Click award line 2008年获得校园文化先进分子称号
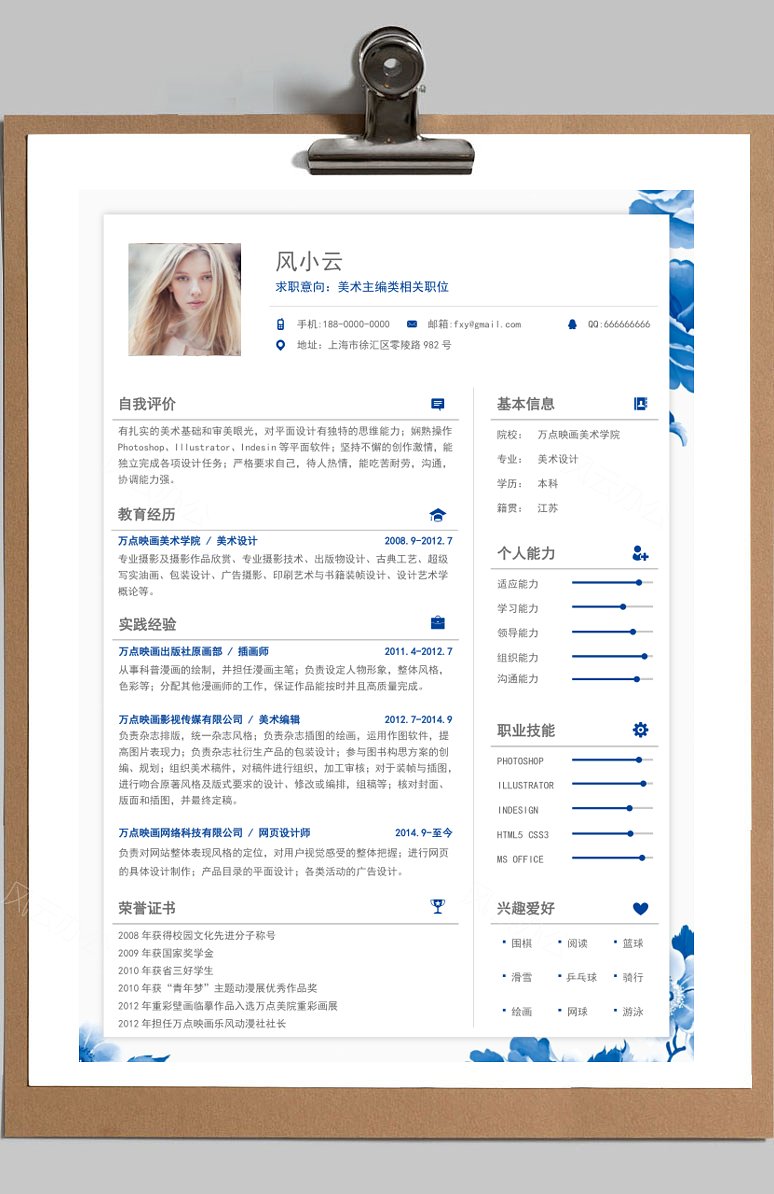Screen dimensions: 774x1194 [x=197, y=935]
